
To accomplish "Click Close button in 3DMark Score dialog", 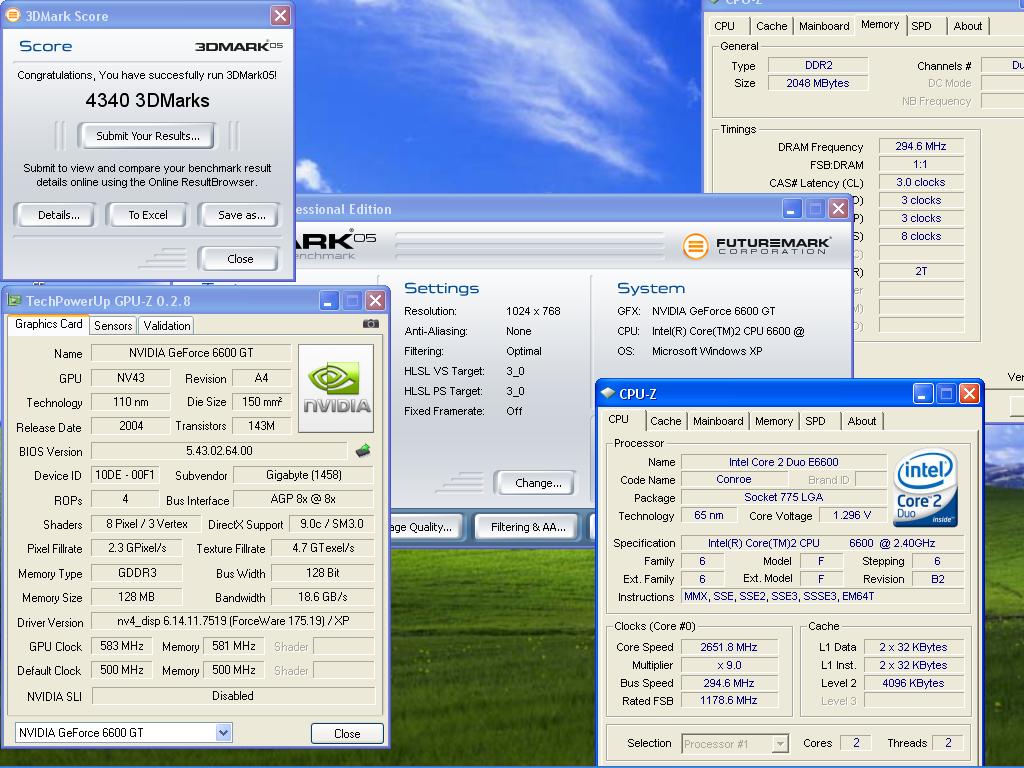I will click(x=240, y=259).
